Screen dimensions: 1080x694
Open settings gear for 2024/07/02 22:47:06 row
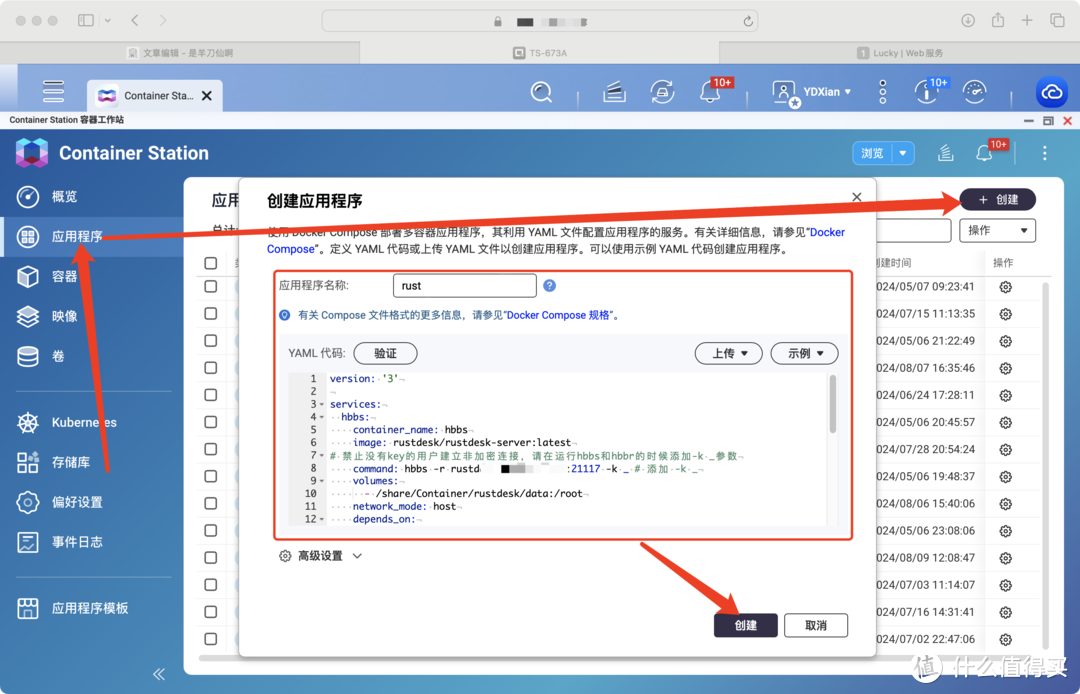point(1006,639)
